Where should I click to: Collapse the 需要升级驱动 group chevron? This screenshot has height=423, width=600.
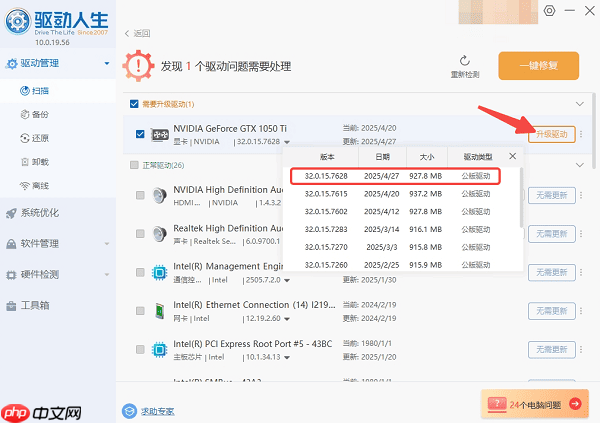click(580, 104)
